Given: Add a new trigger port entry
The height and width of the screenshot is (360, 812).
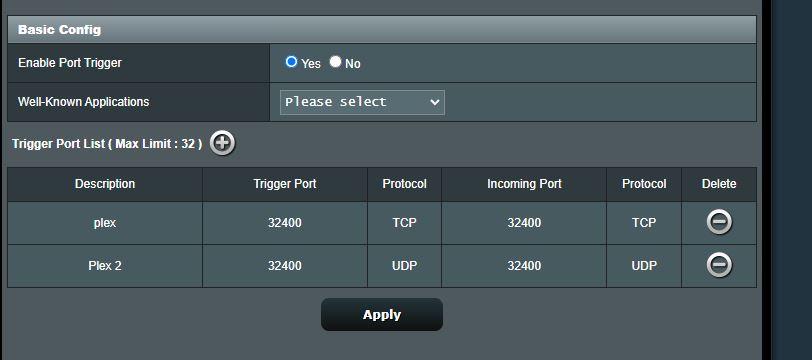Looking at the screenshot, I should tap(223, 143).
